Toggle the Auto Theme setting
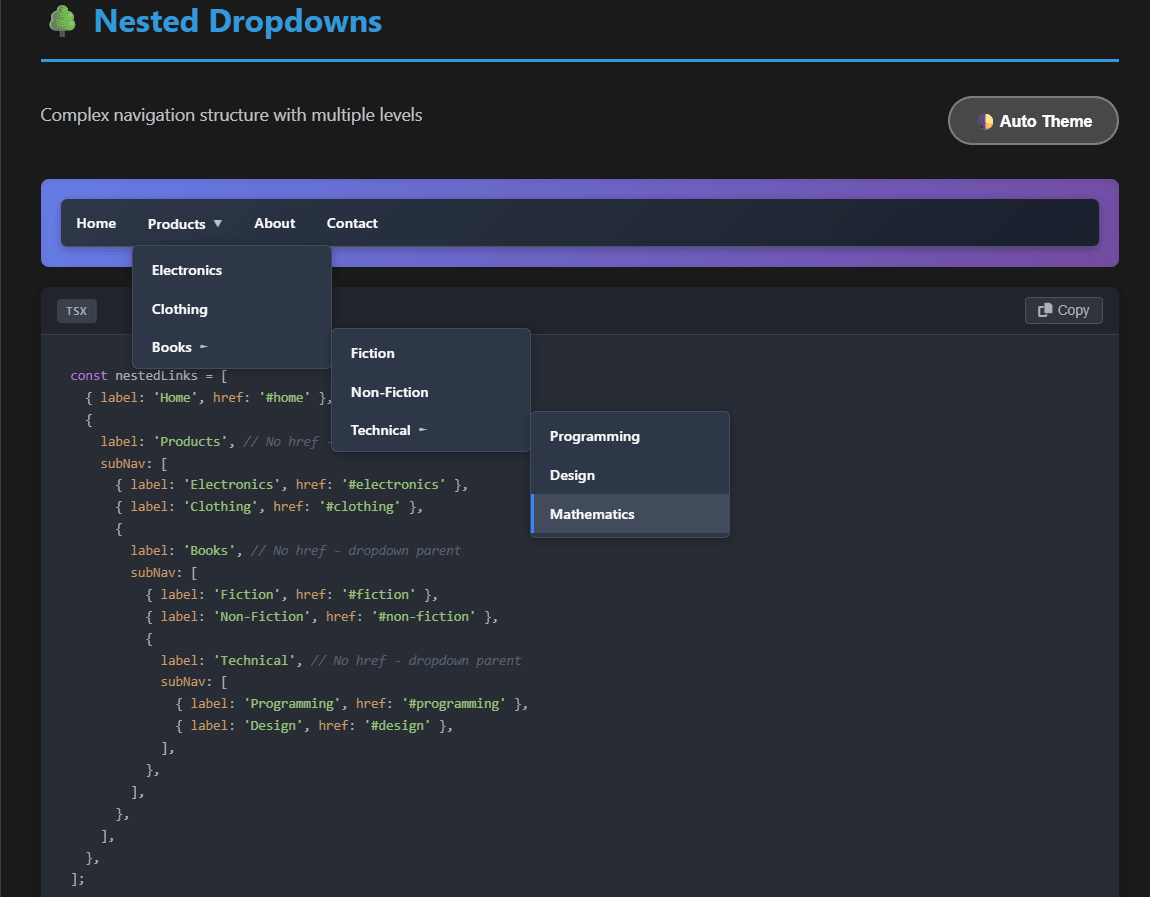 click(x=1033, y=120)
